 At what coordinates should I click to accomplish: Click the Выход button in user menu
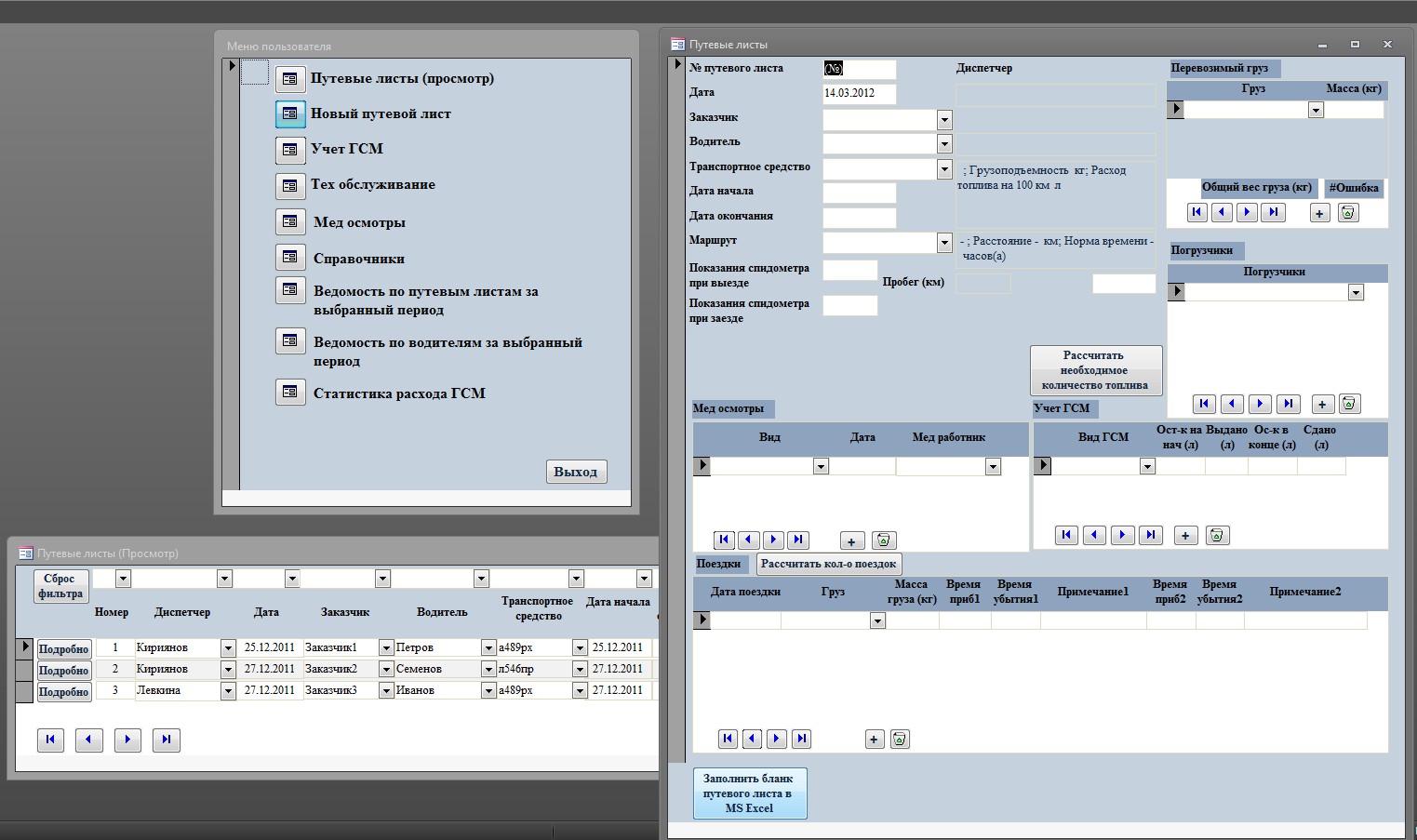tap(576, 472)
